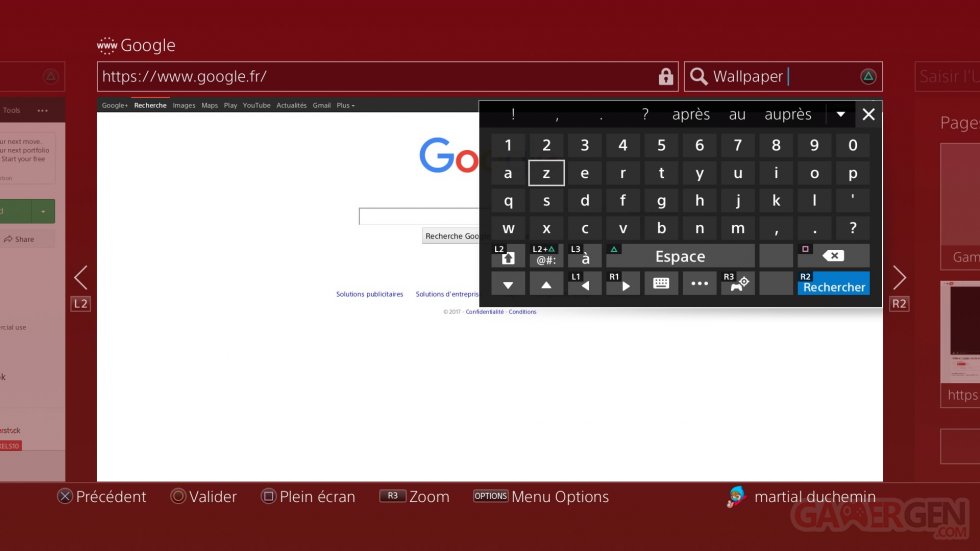Tap the backspace delete key

[833, 256]
